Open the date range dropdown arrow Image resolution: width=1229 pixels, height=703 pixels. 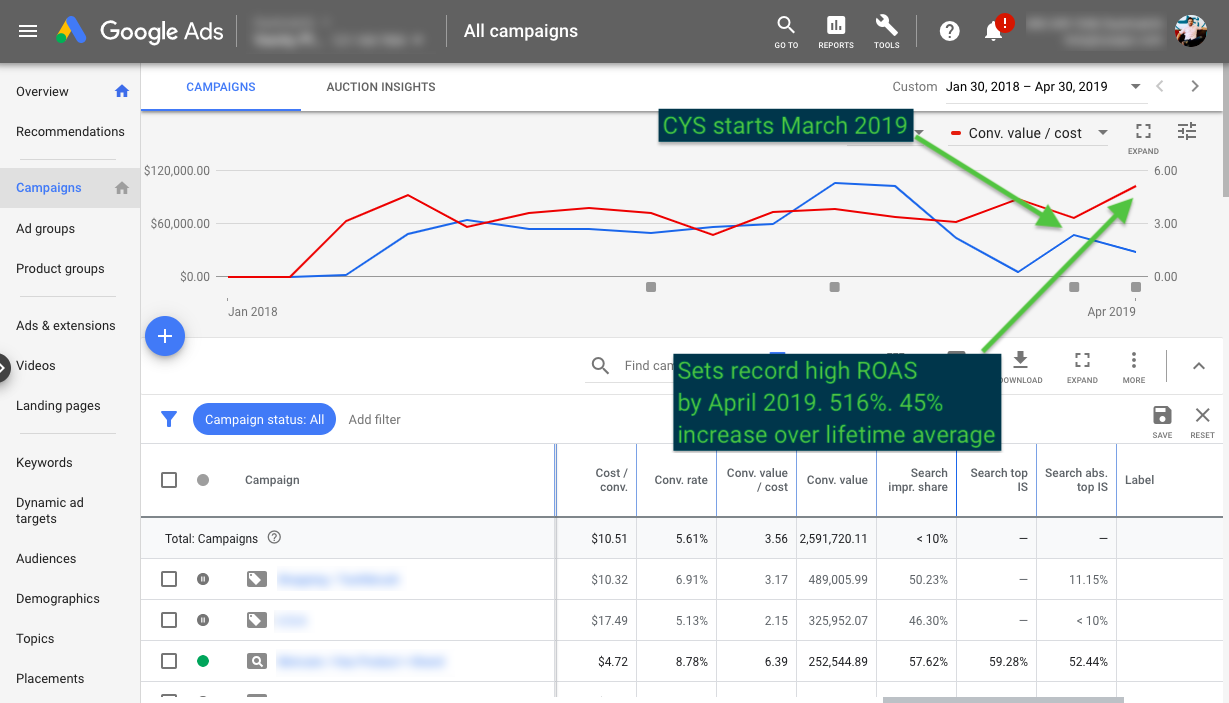point(1135,87)
